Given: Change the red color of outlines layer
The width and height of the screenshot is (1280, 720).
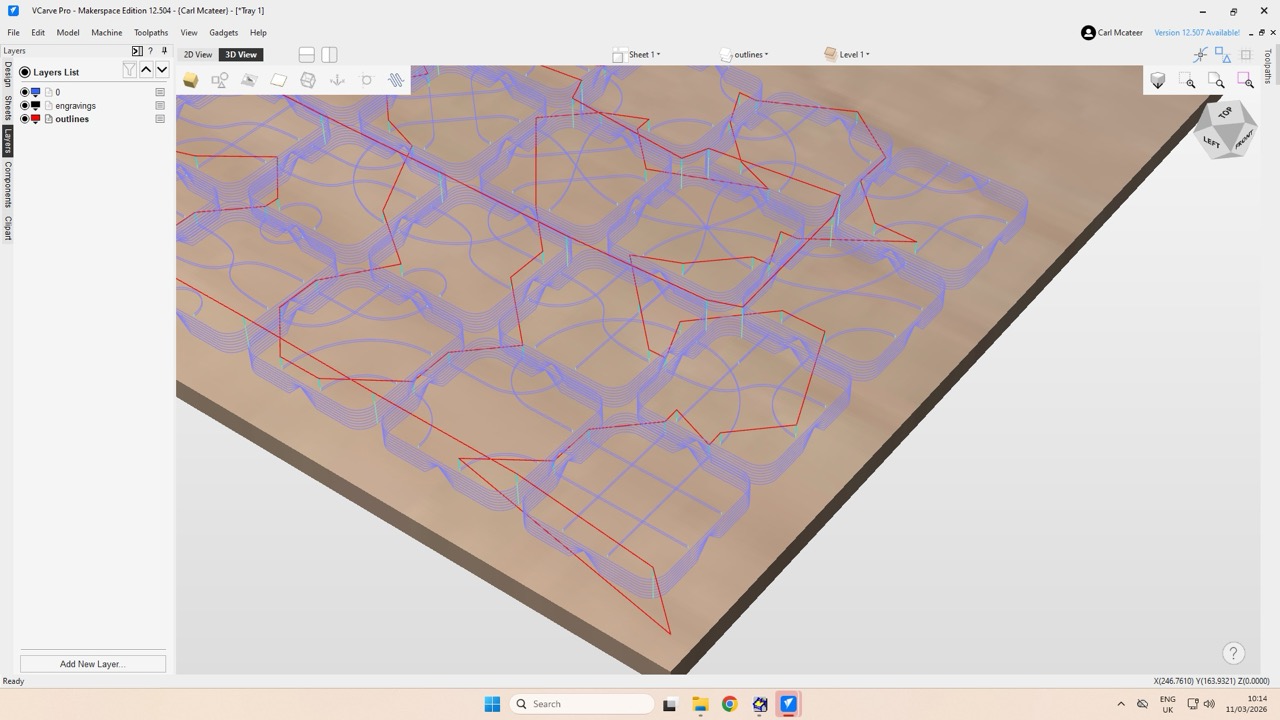Looking at the screenshot, I should pyautogui.click(x=36, y=119).
